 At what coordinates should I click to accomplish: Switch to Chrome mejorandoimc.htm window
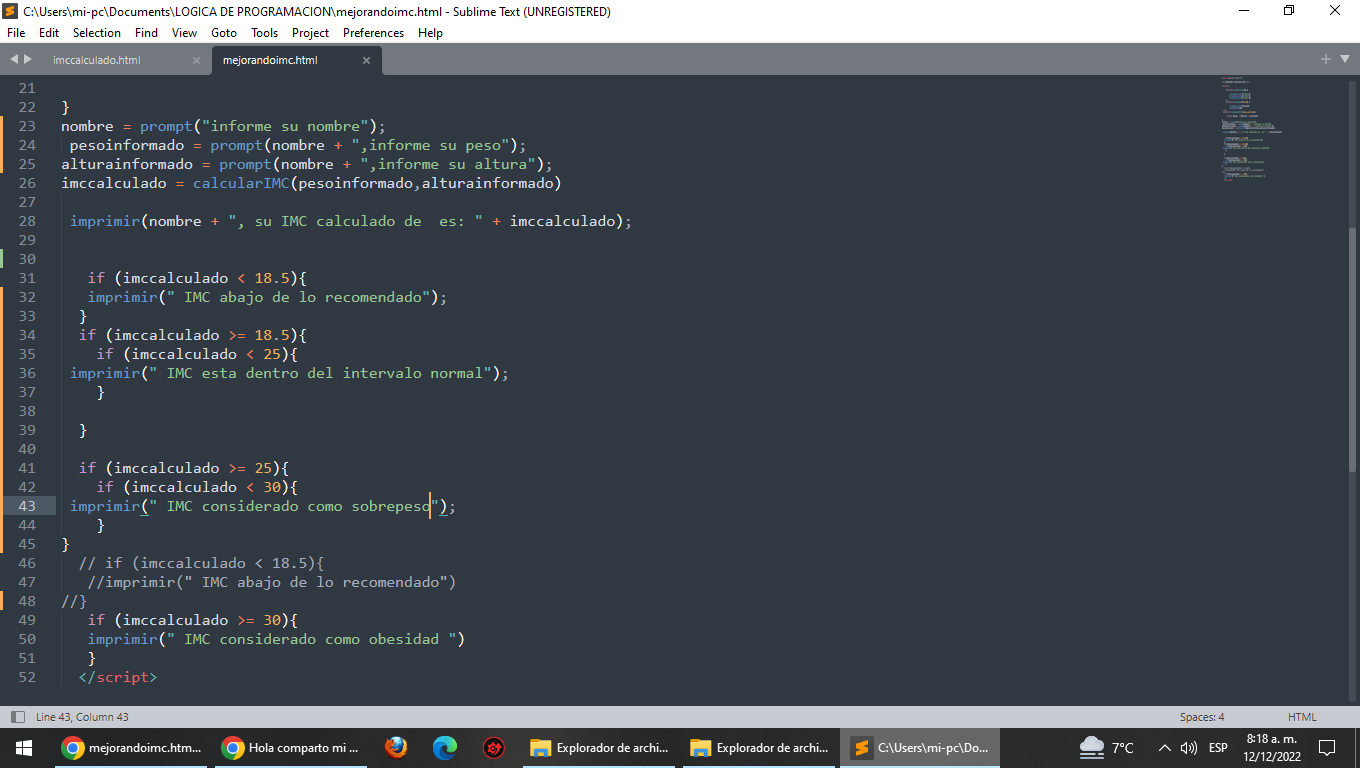[132, 748]
